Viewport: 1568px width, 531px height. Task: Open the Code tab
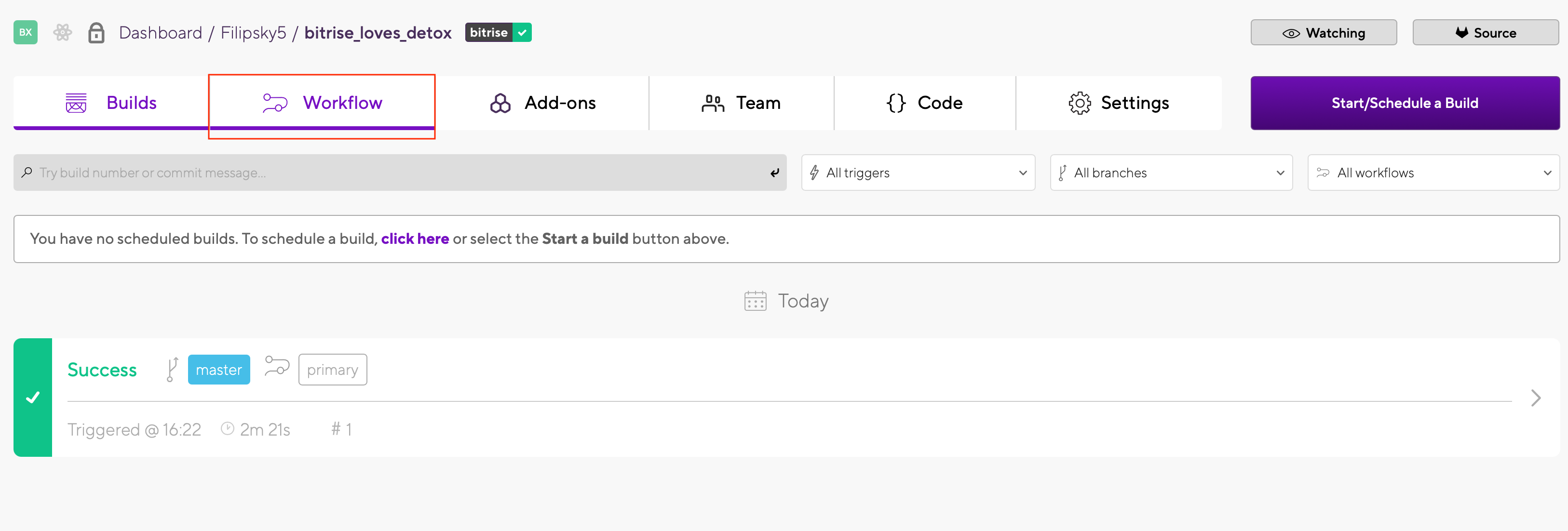tap(925, 103)
